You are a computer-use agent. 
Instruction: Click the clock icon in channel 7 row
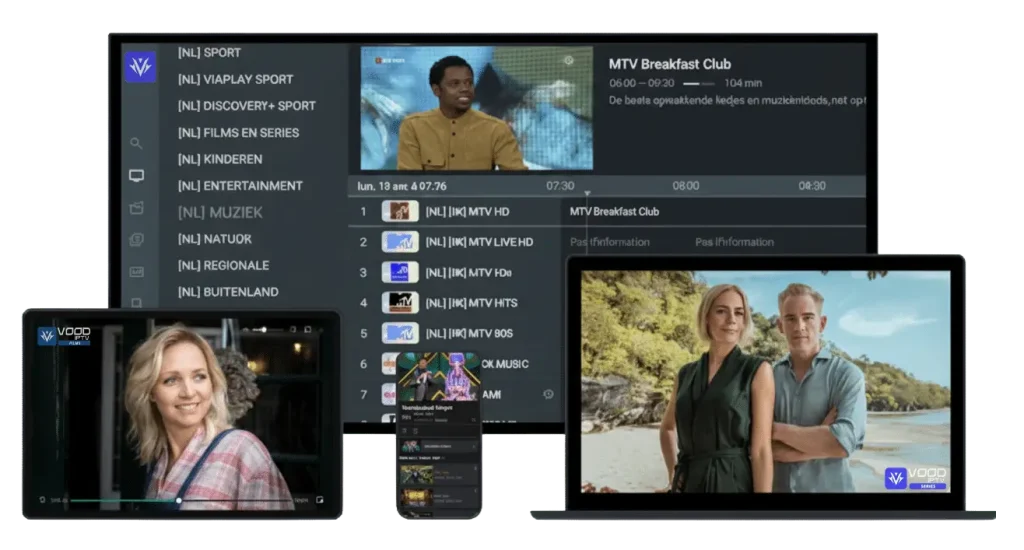pos(548,395)
